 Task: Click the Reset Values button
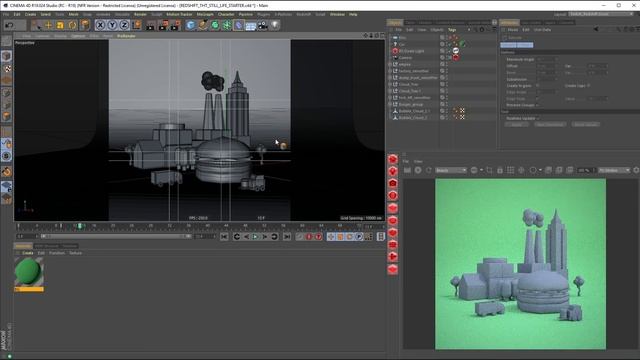tap(585, 124)
